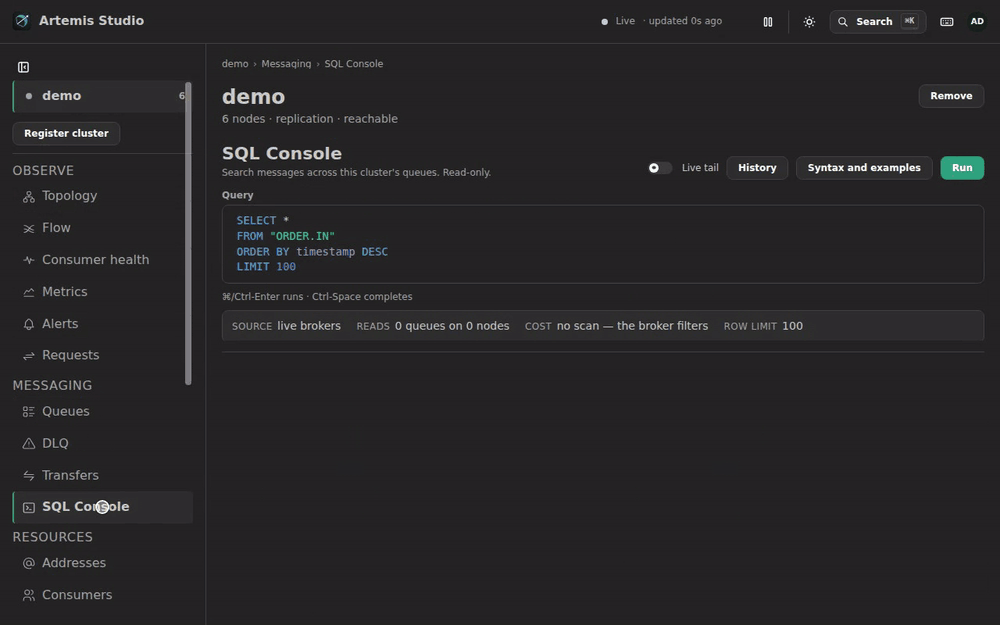The height and width of the screenshot is (625, 1000).
Task: Open the AD user avatar menu
Action: [x=977, y=22]
